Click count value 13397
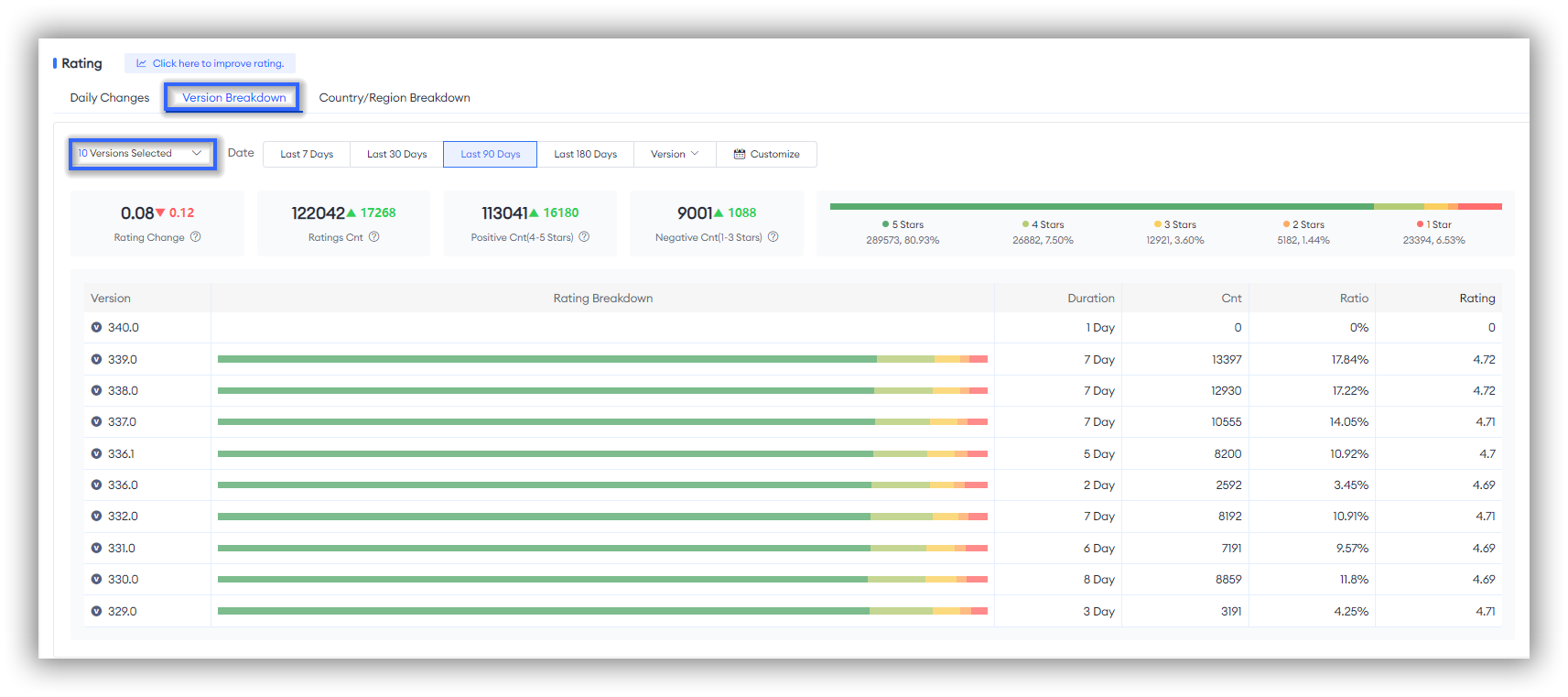Viewport: 1568px width, 697px height. (x=1227, y=359)
